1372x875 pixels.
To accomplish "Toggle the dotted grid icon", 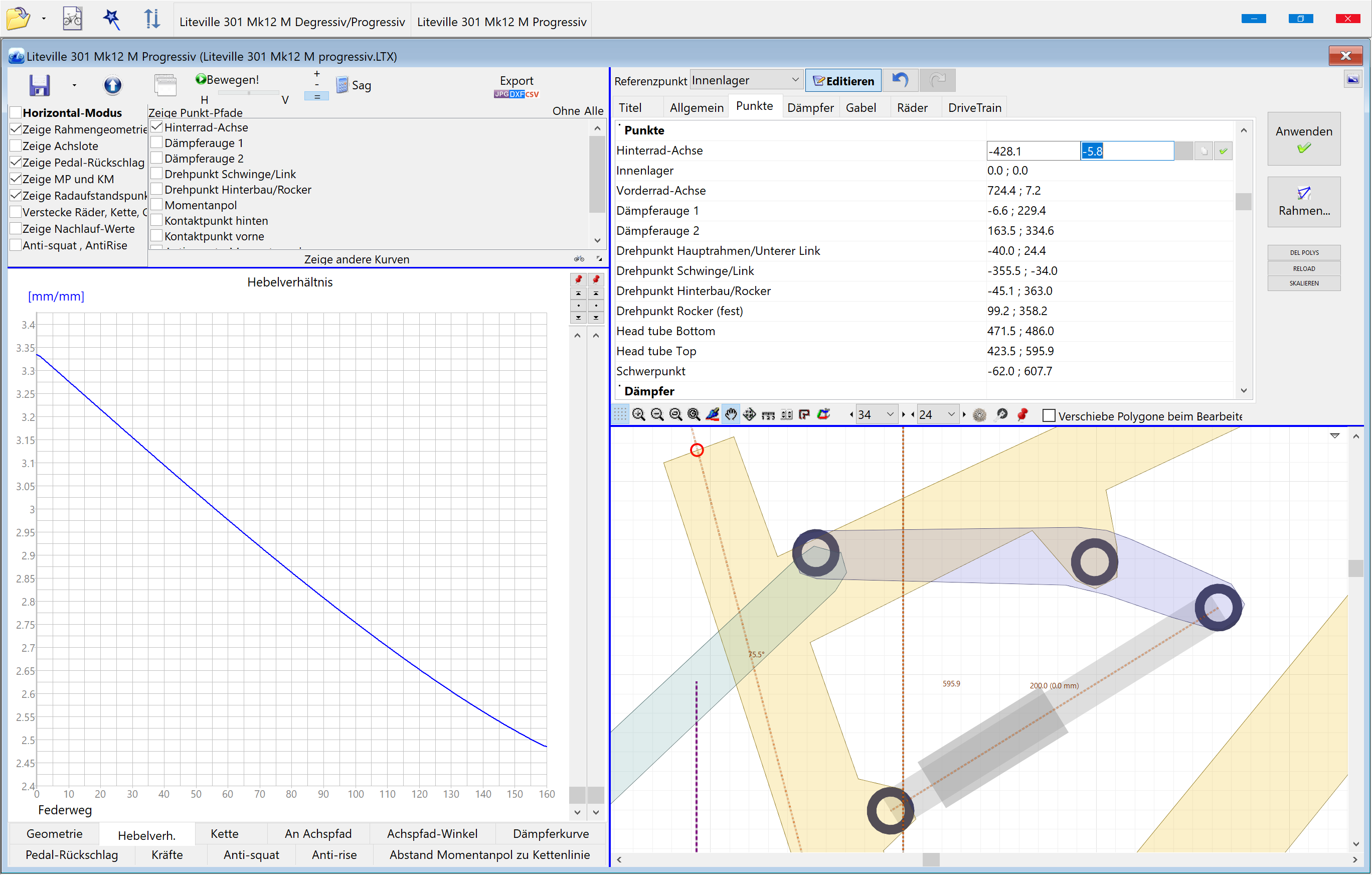I will pos(620,415).
